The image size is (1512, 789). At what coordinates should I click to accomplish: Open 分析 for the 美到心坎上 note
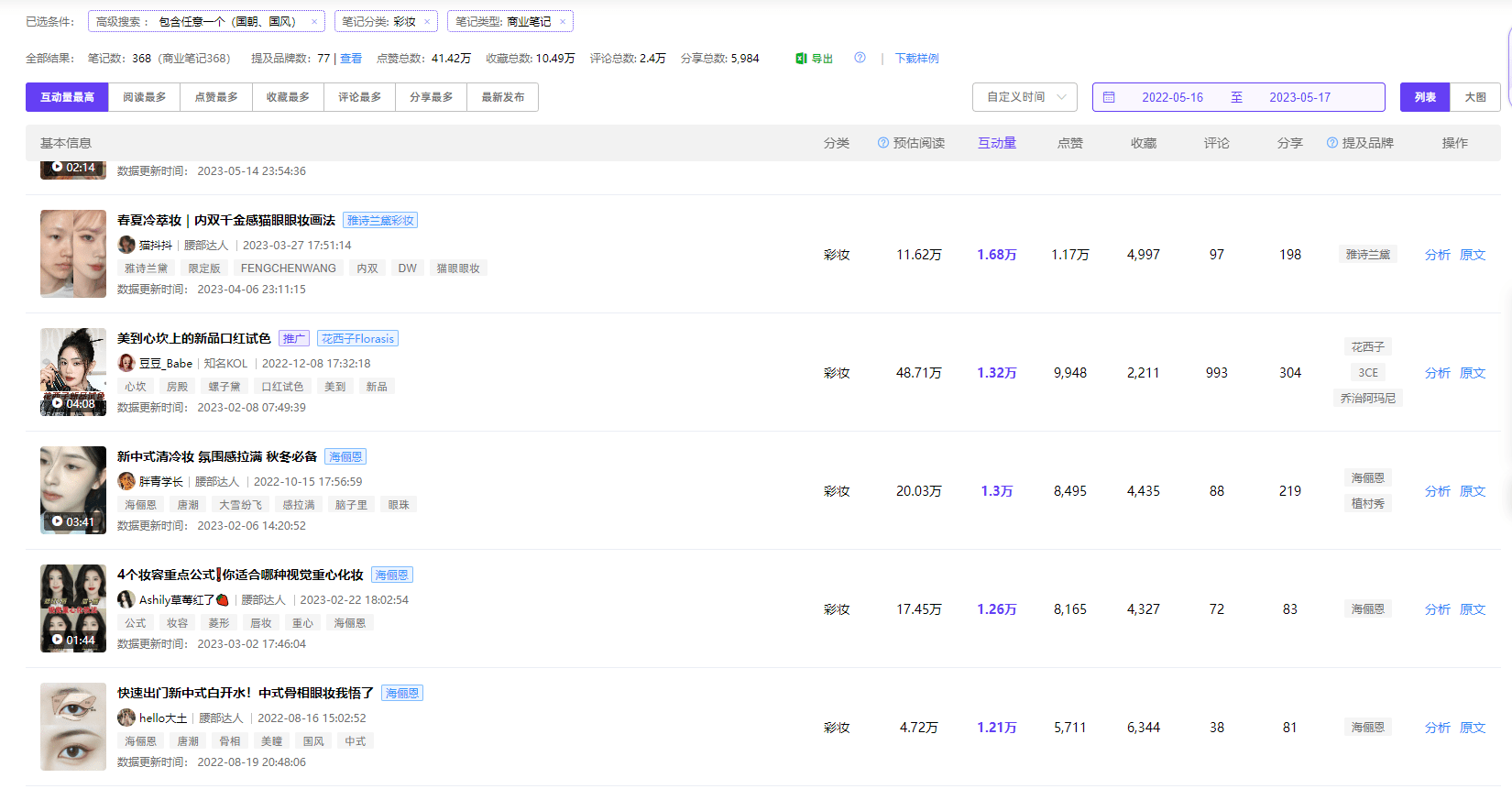point(1437,373)
